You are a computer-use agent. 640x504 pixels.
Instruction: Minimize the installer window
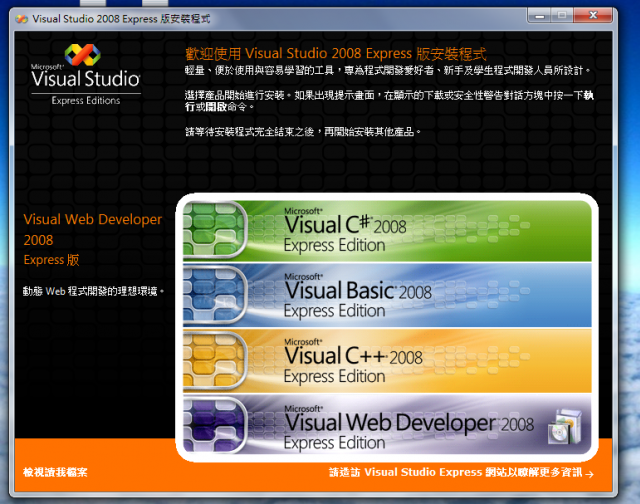point(540,16)
